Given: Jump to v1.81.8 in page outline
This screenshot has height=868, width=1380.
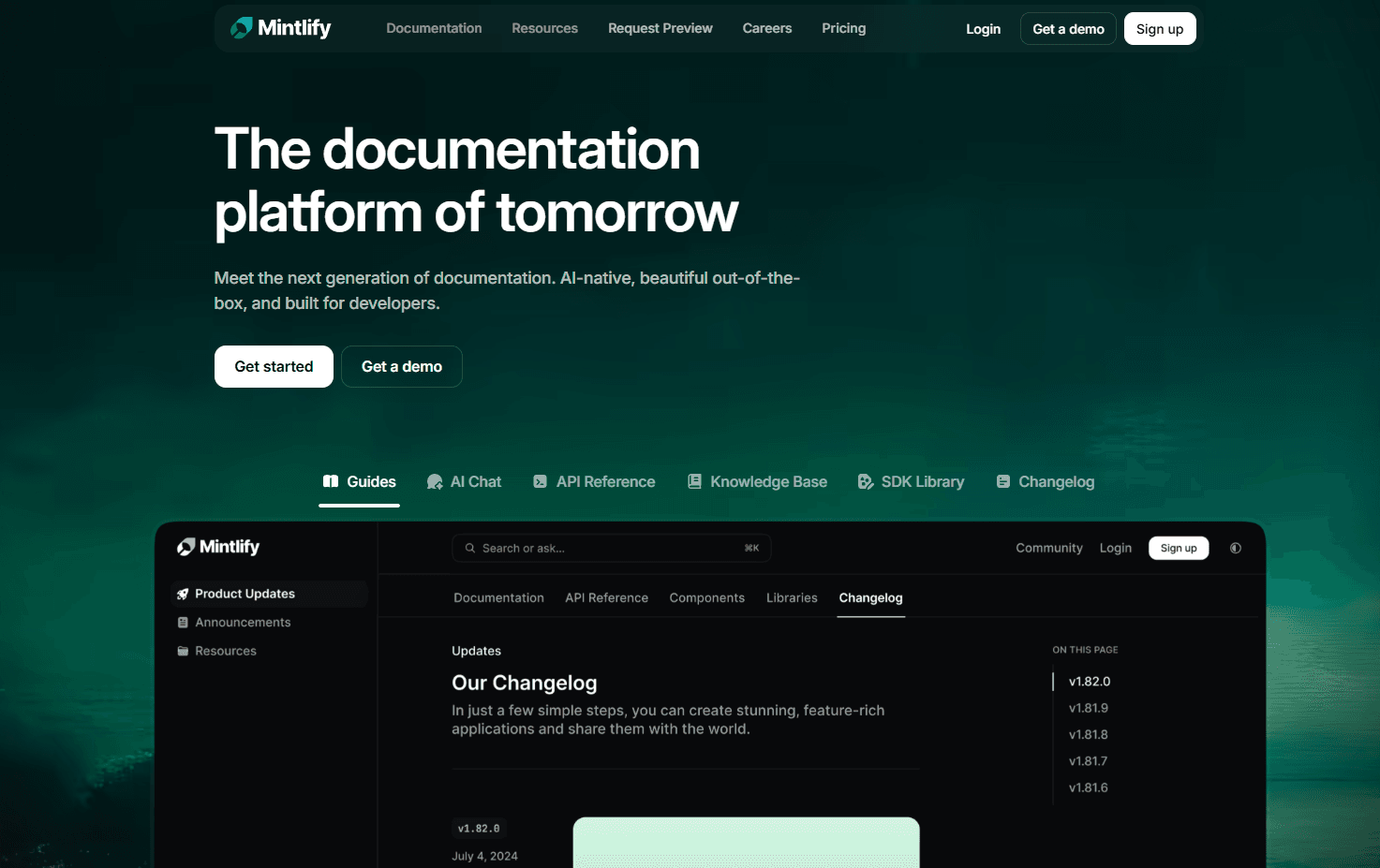Looking at the screenshot, I should tap(1089, 735).
